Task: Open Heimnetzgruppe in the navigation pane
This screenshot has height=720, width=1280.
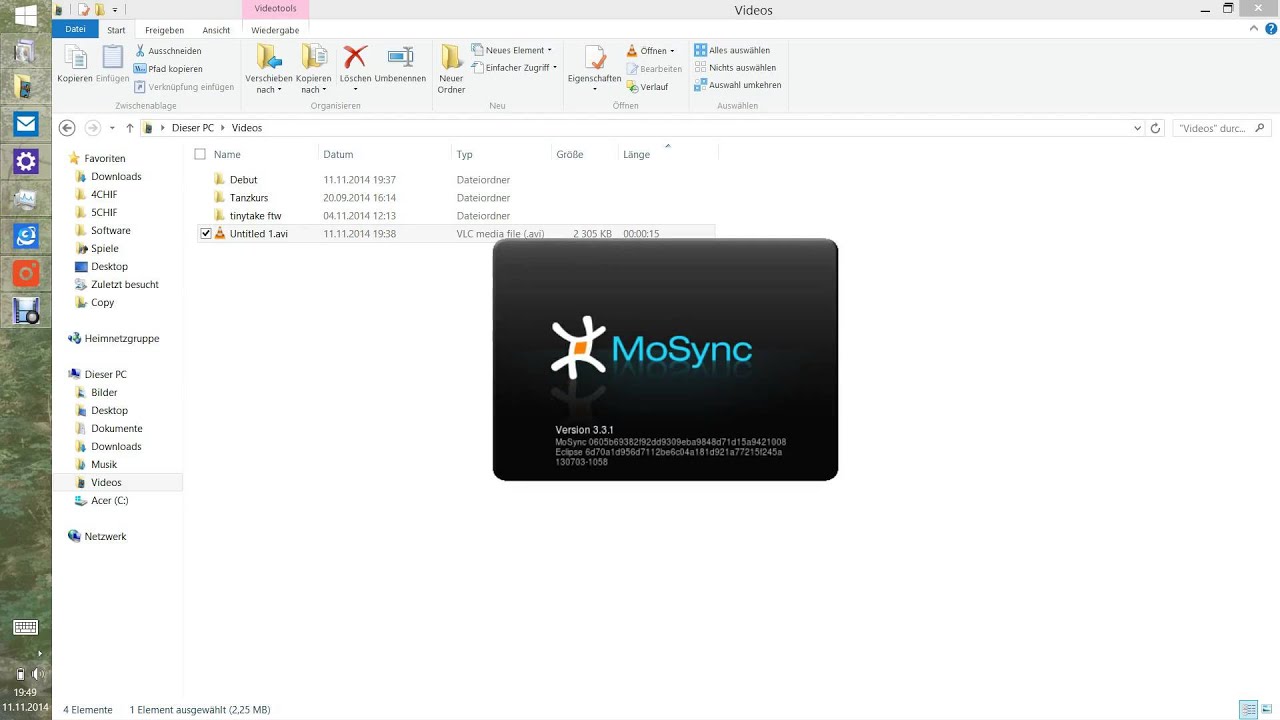Action: (122, 338)
